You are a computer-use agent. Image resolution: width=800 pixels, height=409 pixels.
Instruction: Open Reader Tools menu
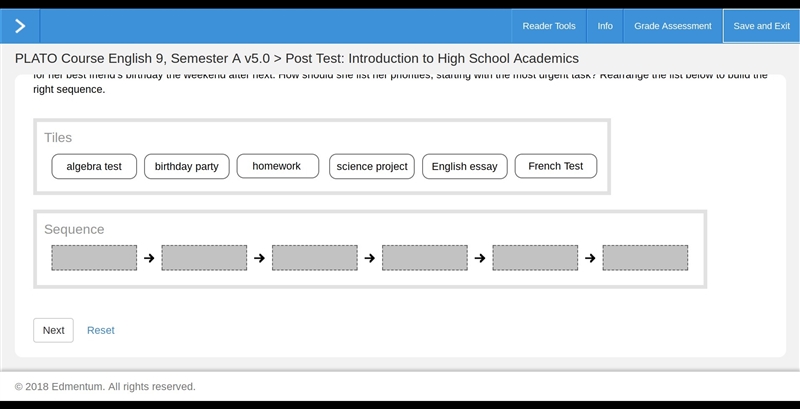[x=548, y=26]
